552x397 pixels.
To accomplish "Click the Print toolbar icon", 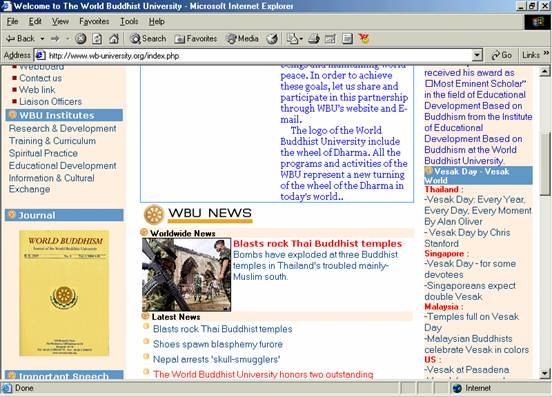I will click(x=314, y=39).
